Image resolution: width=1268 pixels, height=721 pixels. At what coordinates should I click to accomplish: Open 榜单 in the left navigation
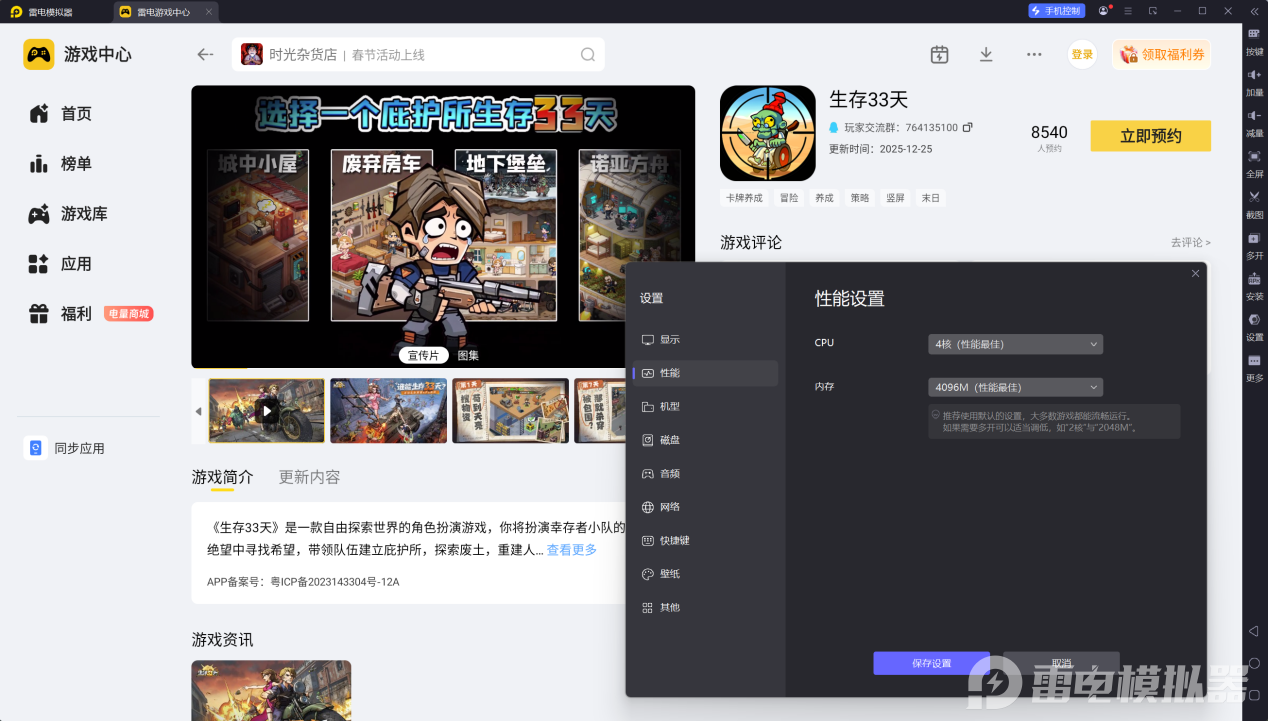coord(76,164)
